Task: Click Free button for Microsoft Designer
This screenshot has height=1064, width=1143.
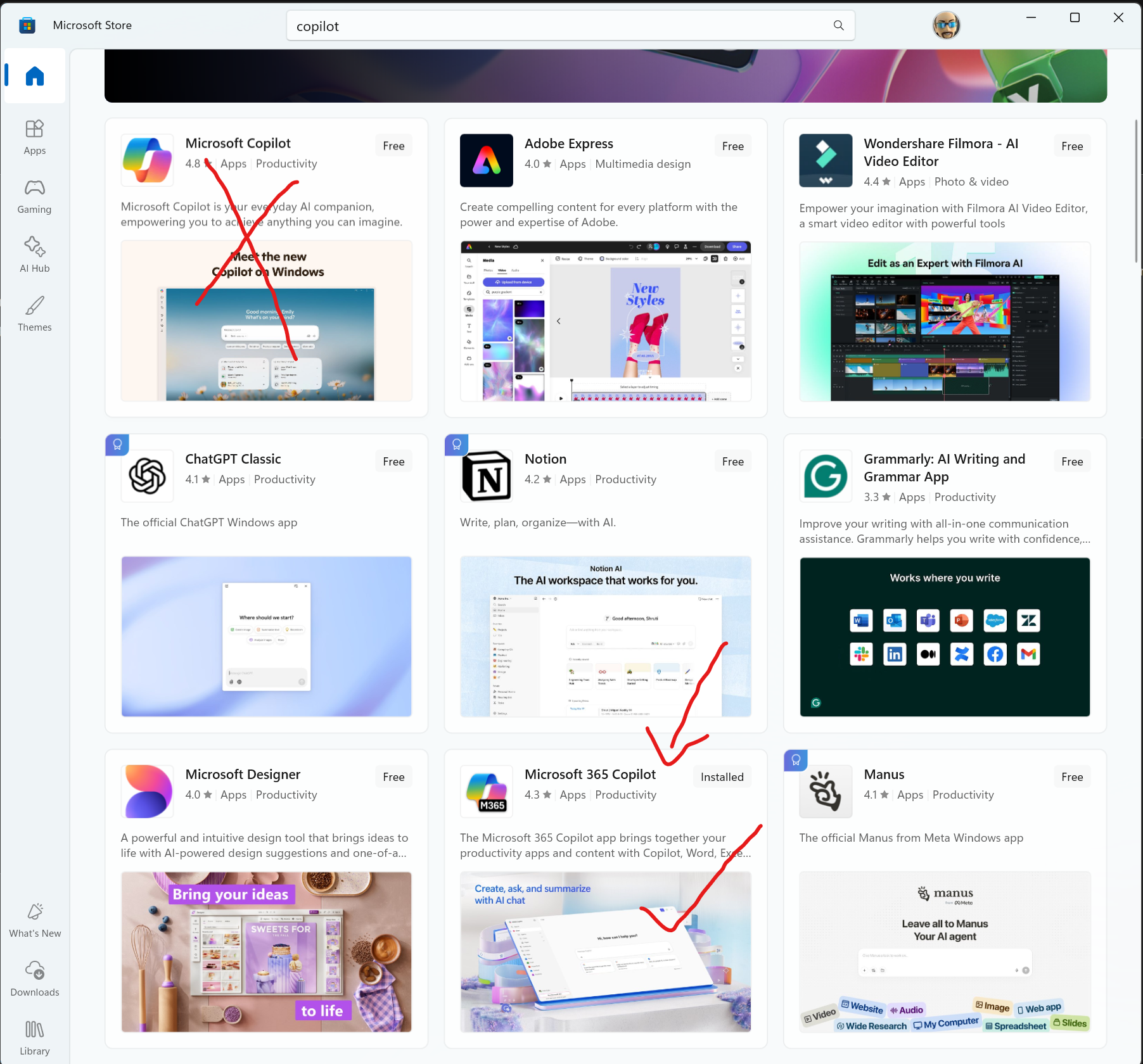Action: coord(393,777)
